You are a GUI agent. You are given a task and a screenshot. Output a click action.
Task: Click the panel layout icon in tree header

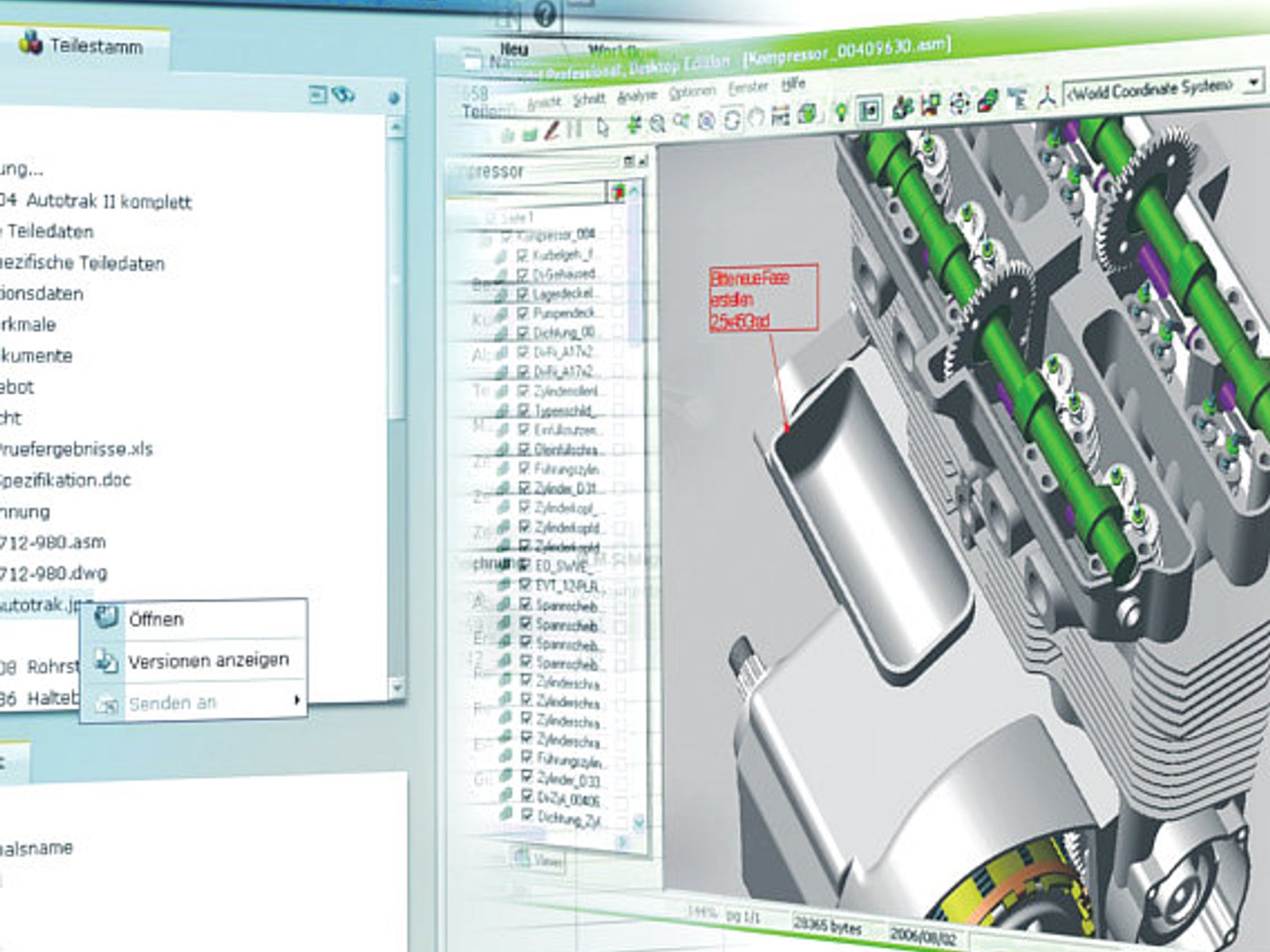coord(628,162)
